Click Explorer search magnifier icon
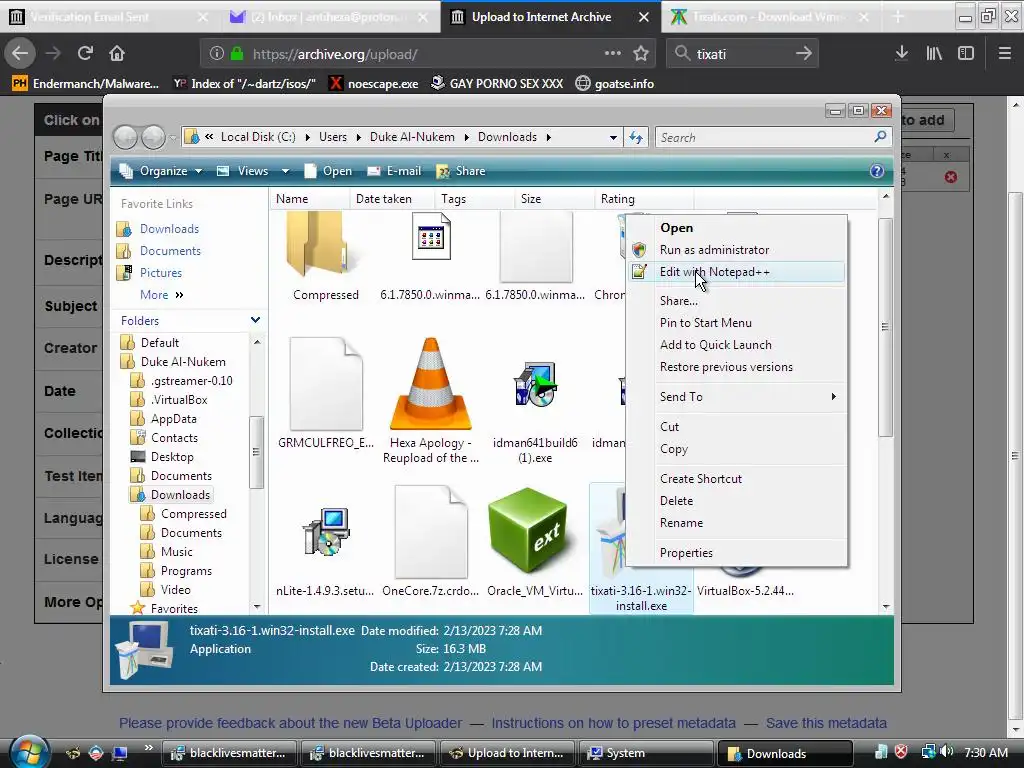Image resolution: width=1024 pixels, height=768 pixels. point(880,136)
